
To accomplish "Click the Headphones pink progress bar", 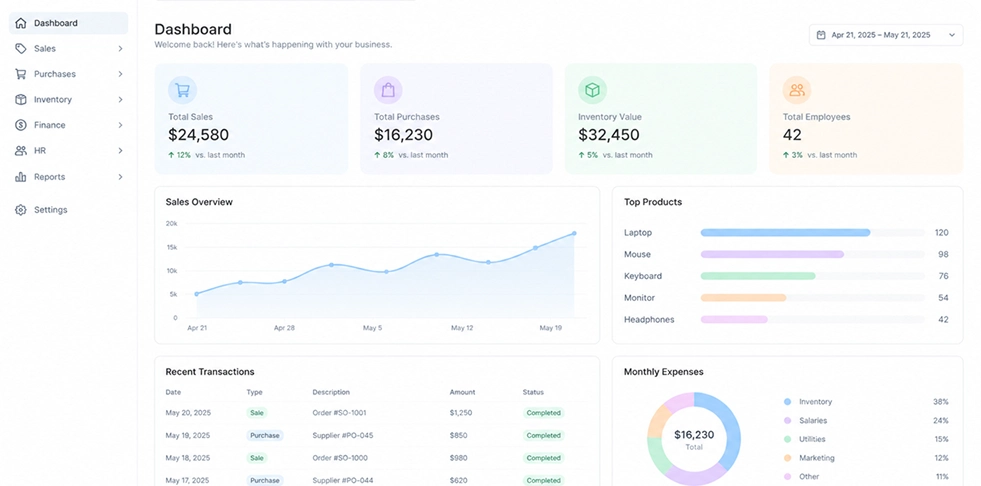I will (x=734, y=320).
